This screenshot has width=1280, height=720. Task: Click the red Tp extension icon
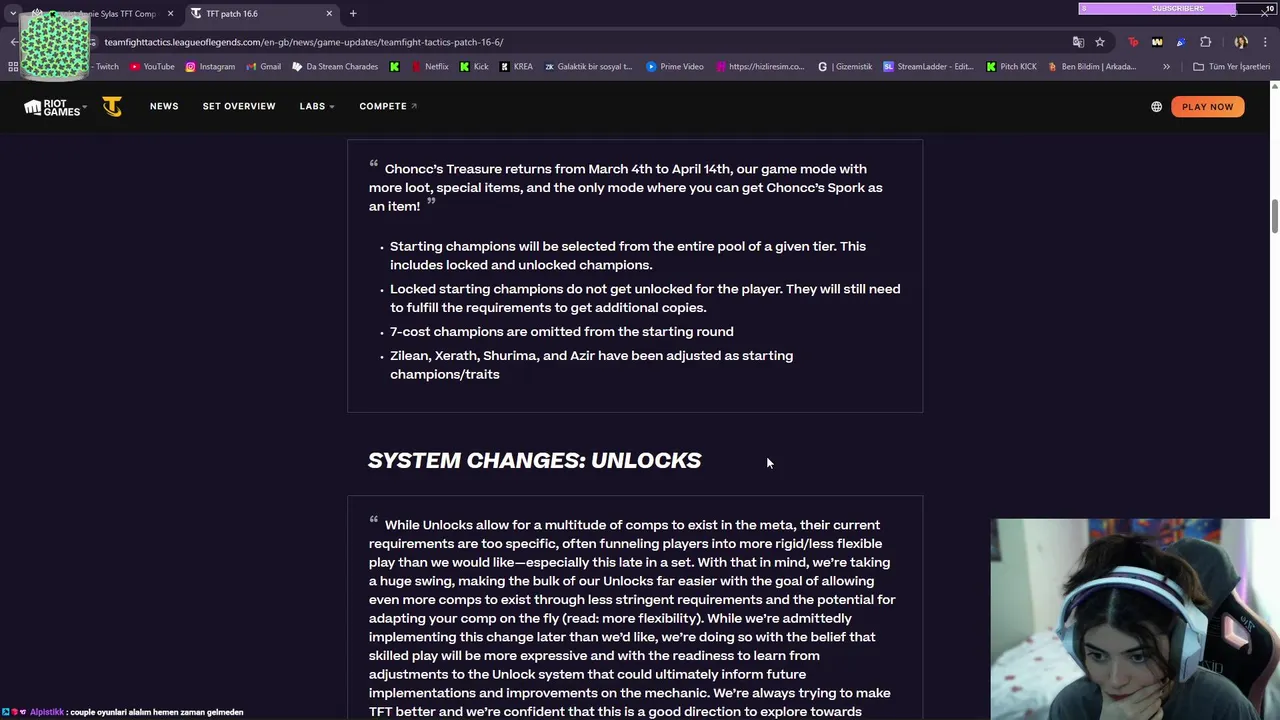tap(1133, 42)
